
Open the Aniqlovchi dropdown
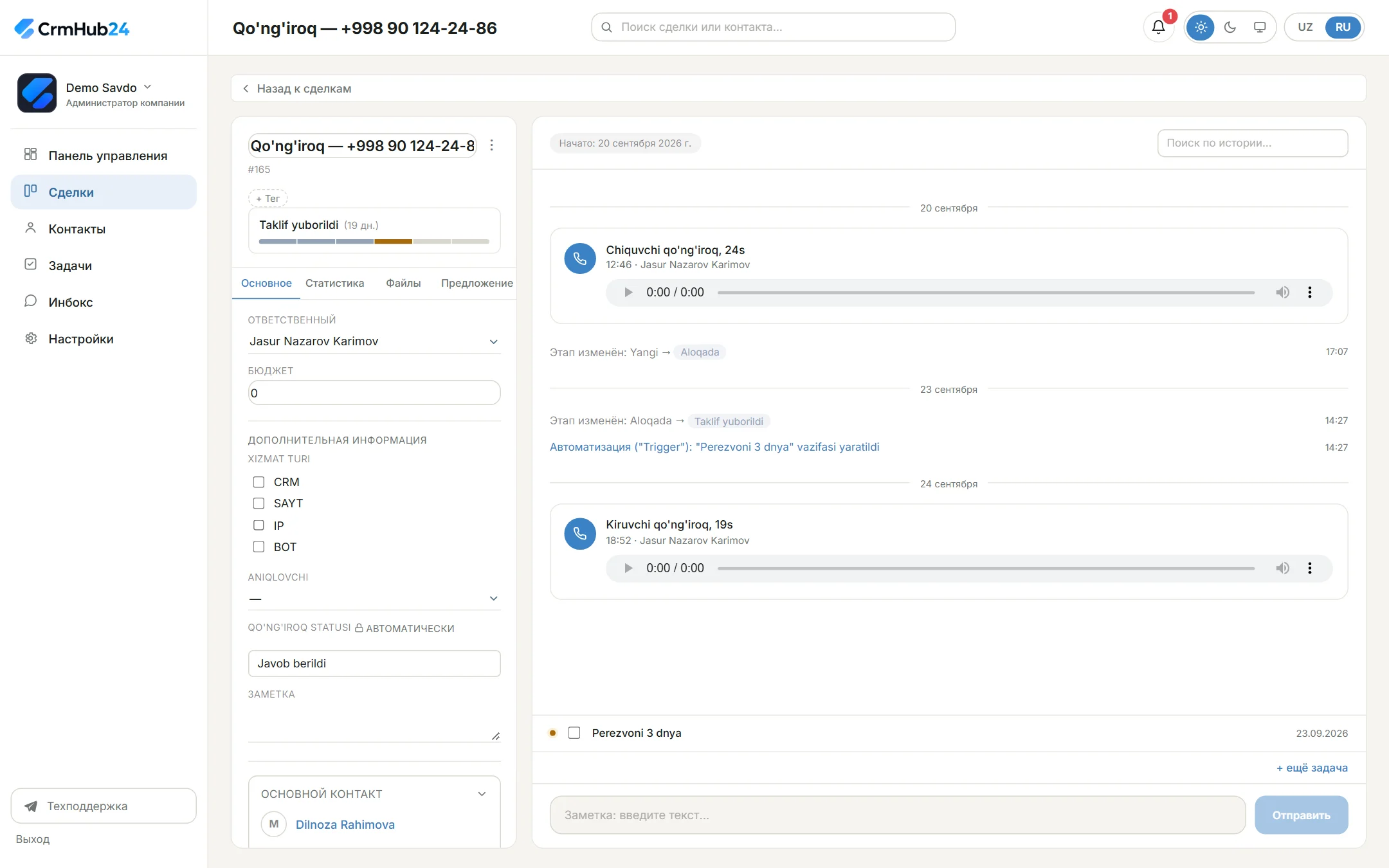click(x=374, y=599)
